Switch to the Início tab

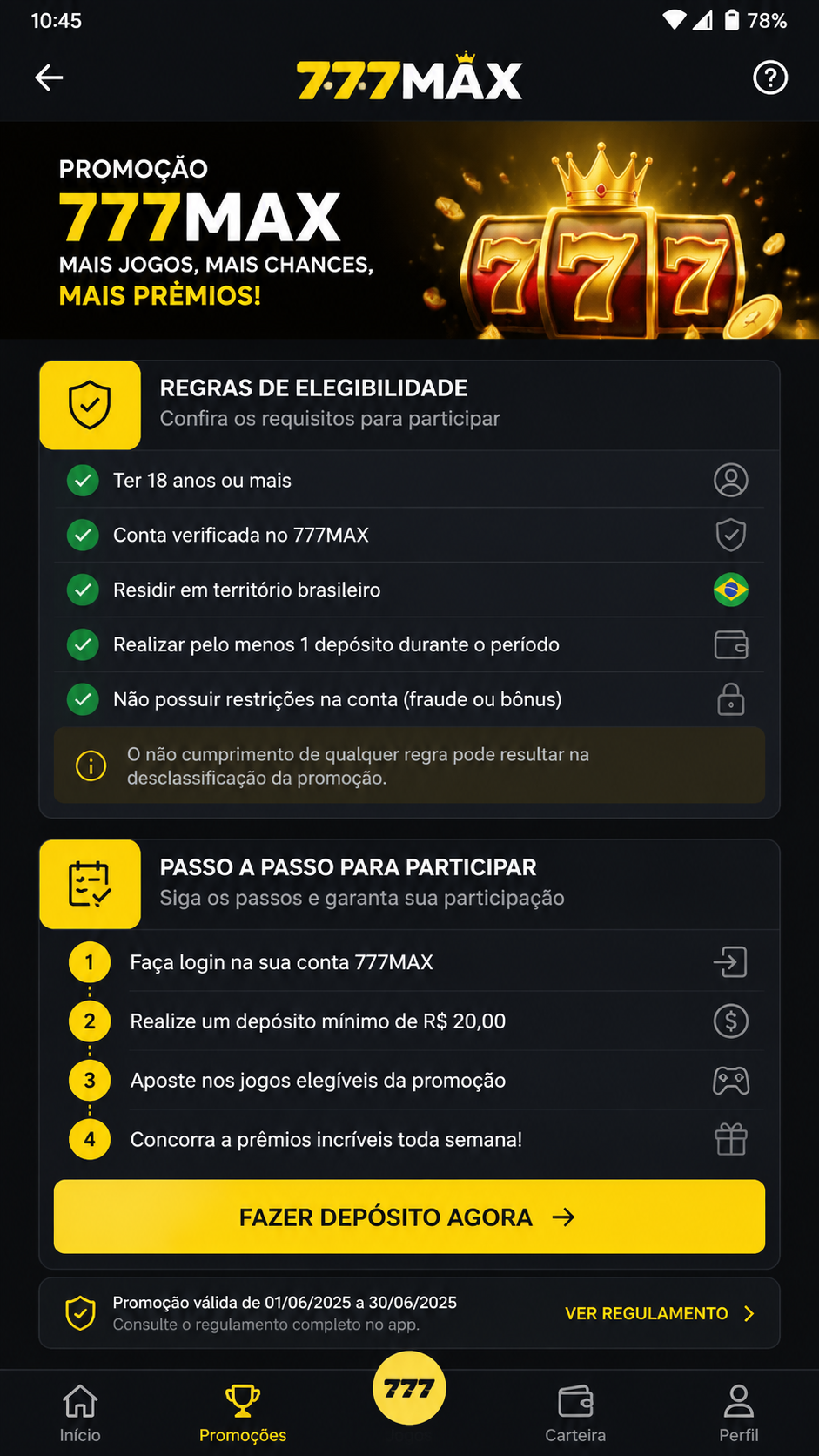[x=80, y=1413]
